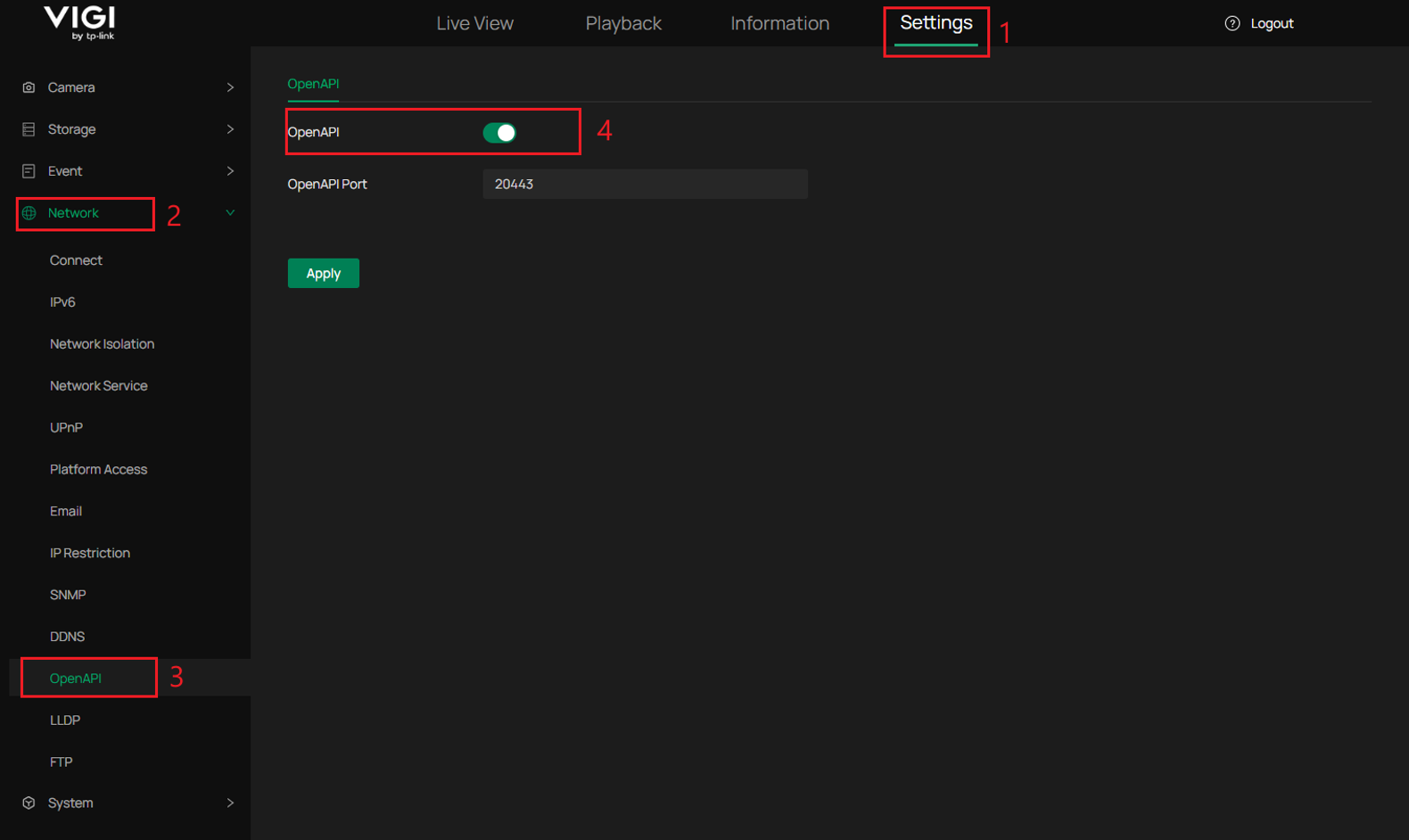Click the Apply button

pos(324,274)
